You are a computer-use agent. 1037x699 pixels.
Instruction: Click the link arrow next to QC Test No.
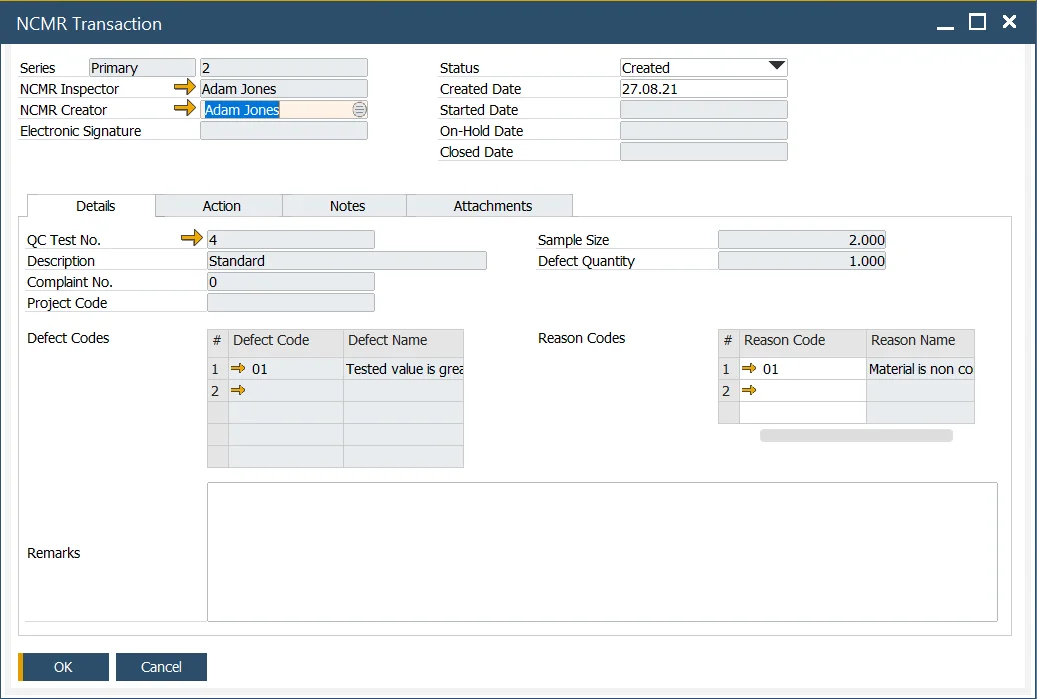[x=191, y=239]
